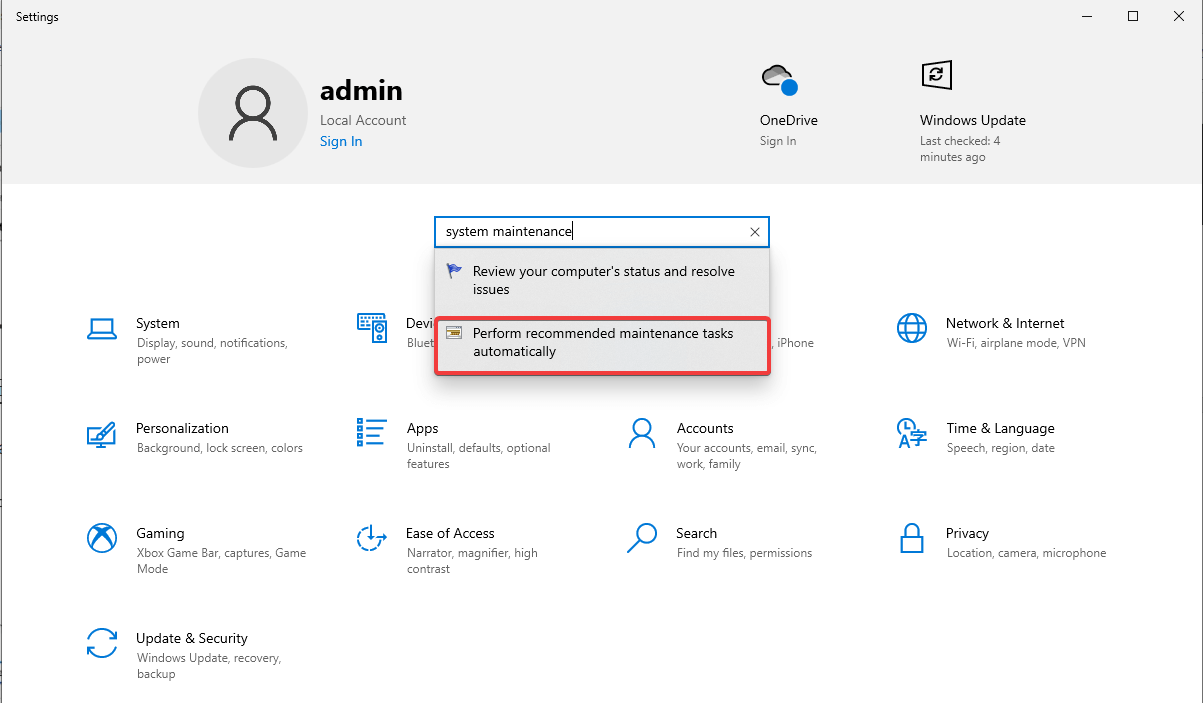
Task: Click the admin profile picture
Action: 252,112
